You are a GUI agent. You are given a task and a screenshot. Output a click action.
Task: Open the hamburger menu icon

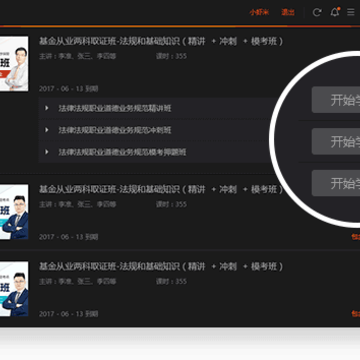(x=351, y=12)
